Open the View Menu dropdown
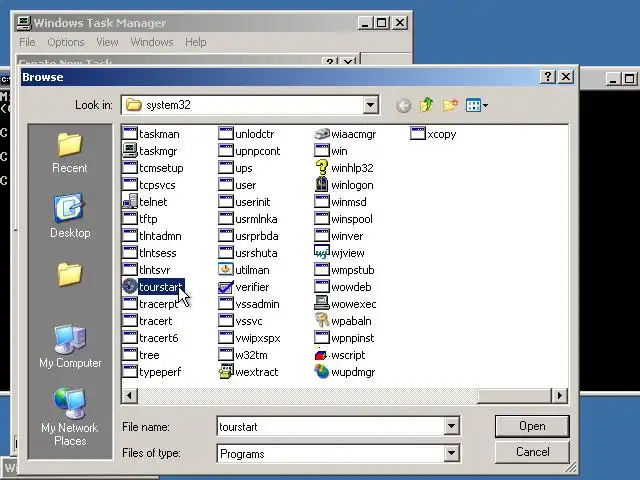 [x=477, y=105]
